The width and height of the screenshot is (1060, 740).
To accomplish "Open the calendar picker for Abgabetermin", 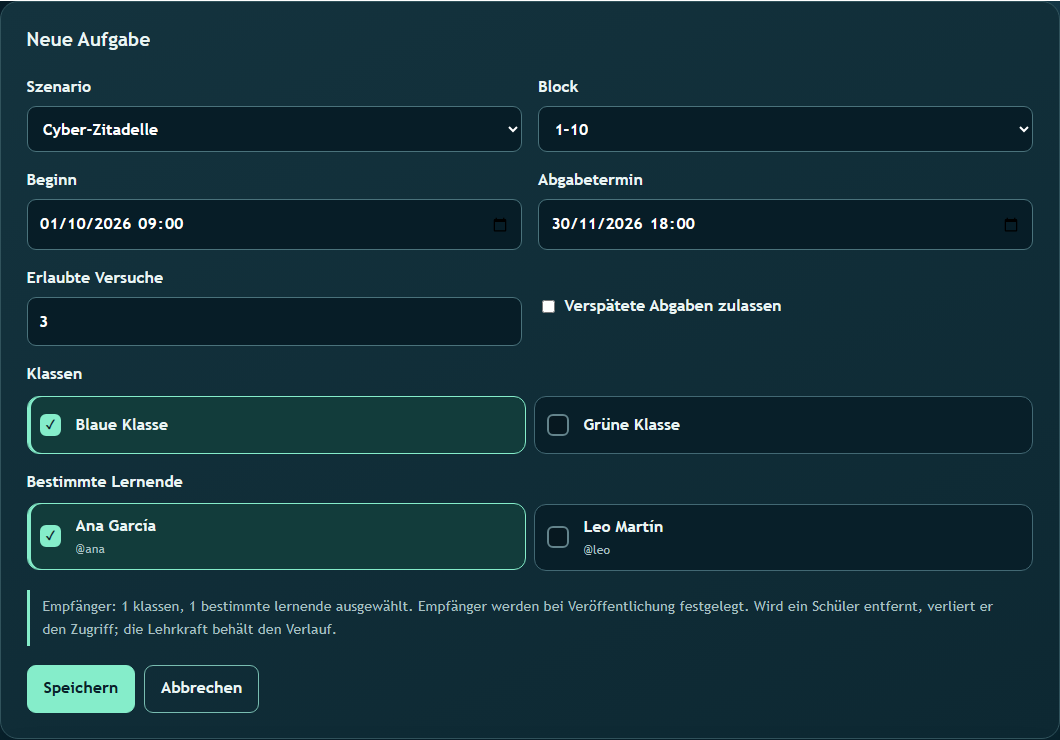I will tap(1011, 224).
